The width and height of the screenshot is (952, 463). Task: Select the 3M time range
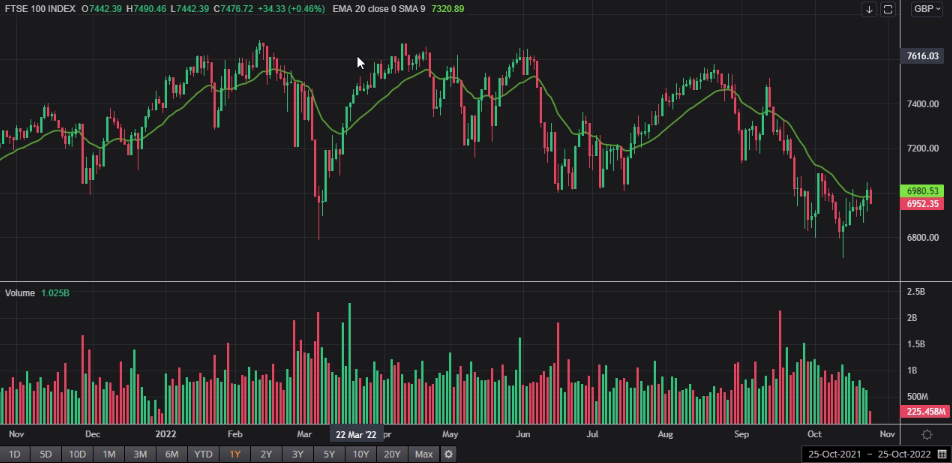[140, 454]
